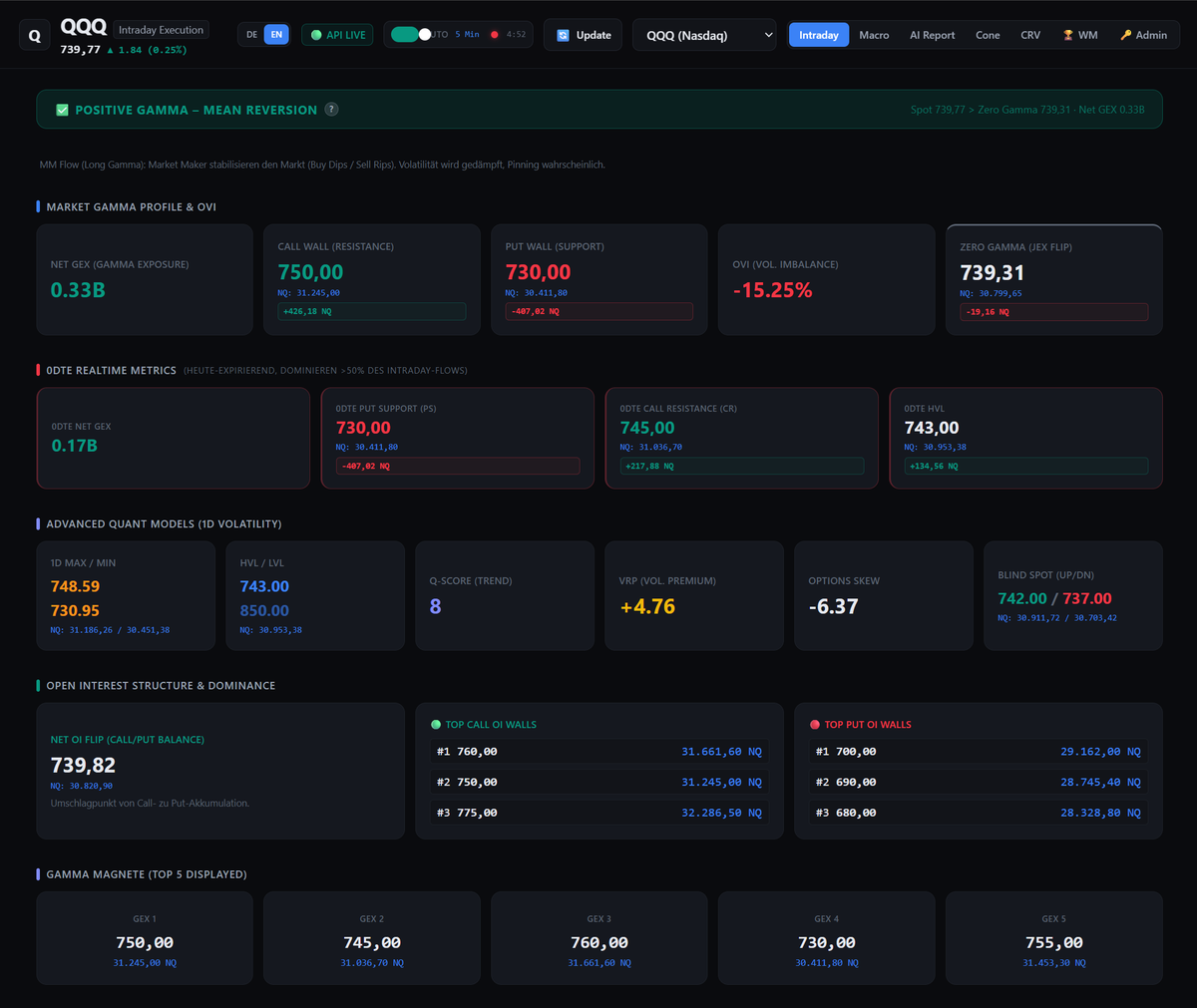Click the GEX 5 card 755,00
Image resolution: width=1197 pixels, height=1008 pixels.
[x=1054, y=938]
